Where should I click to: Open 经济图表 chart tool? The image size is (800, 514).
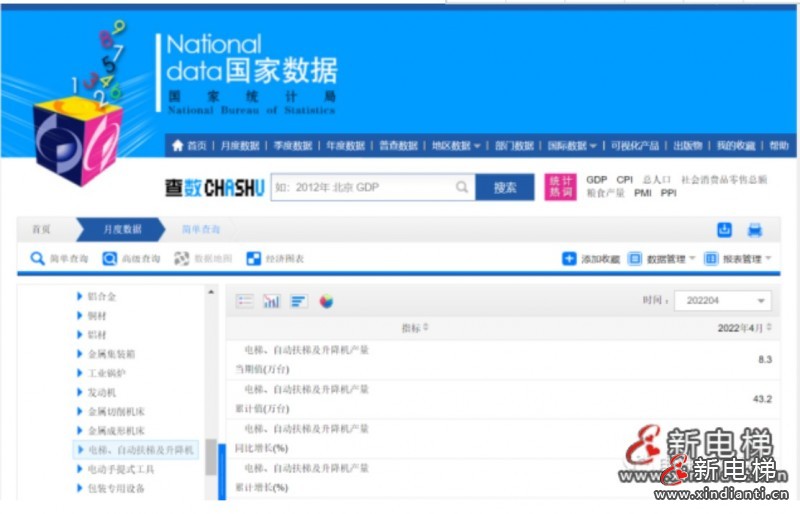pos(254,258)
